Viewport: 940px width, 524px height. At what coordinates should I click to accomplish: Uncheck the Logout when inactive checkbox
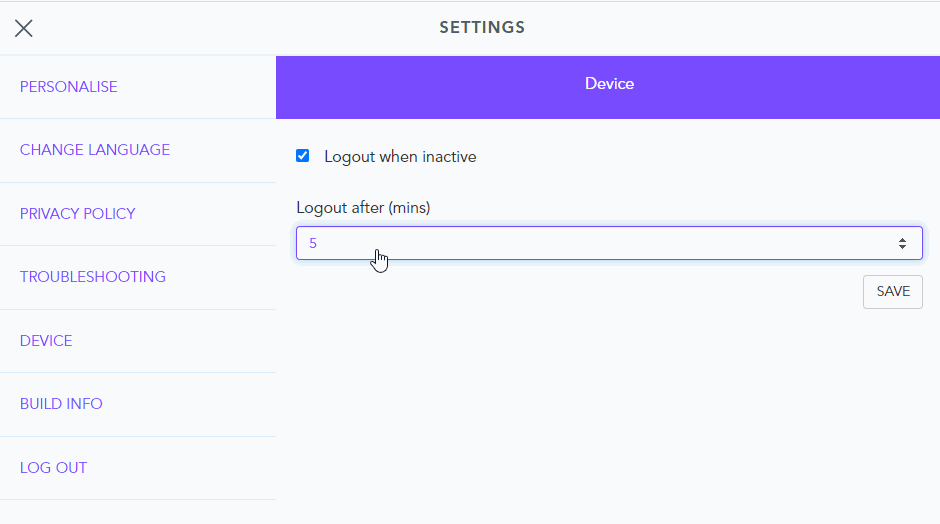pyautogui.click(x=303, y=156)
